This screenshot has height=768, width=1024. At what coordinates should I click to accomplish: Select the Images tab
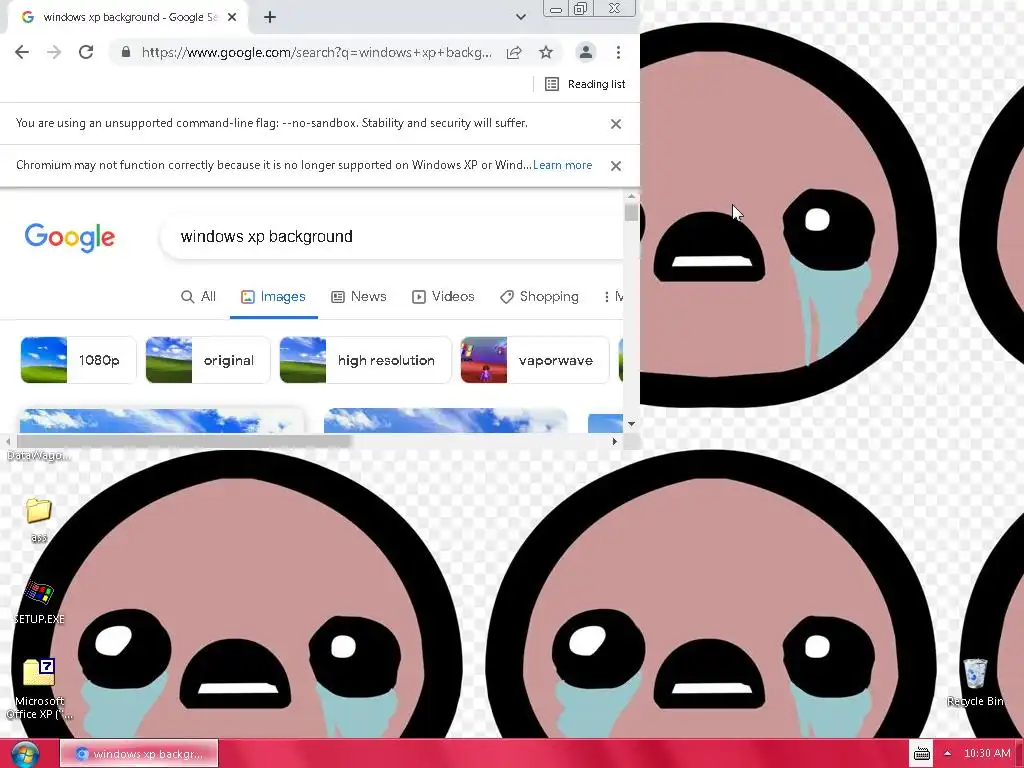tap(274, 296)
